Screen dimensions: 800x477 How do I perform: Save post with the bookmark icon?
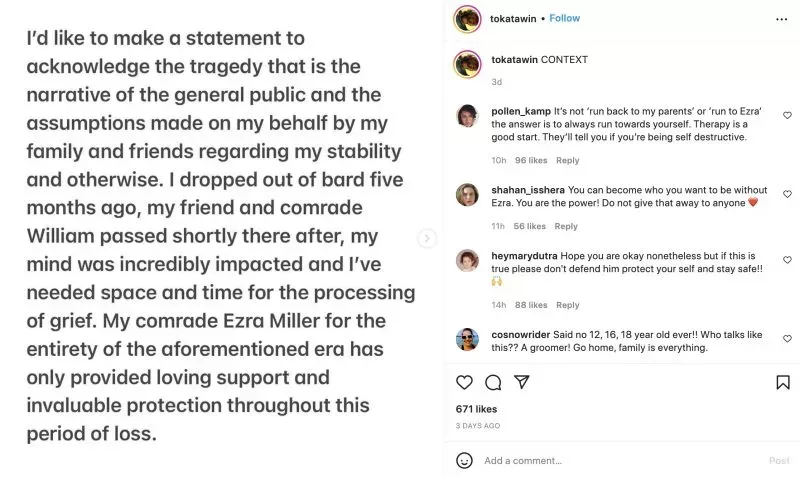point(783,383)
